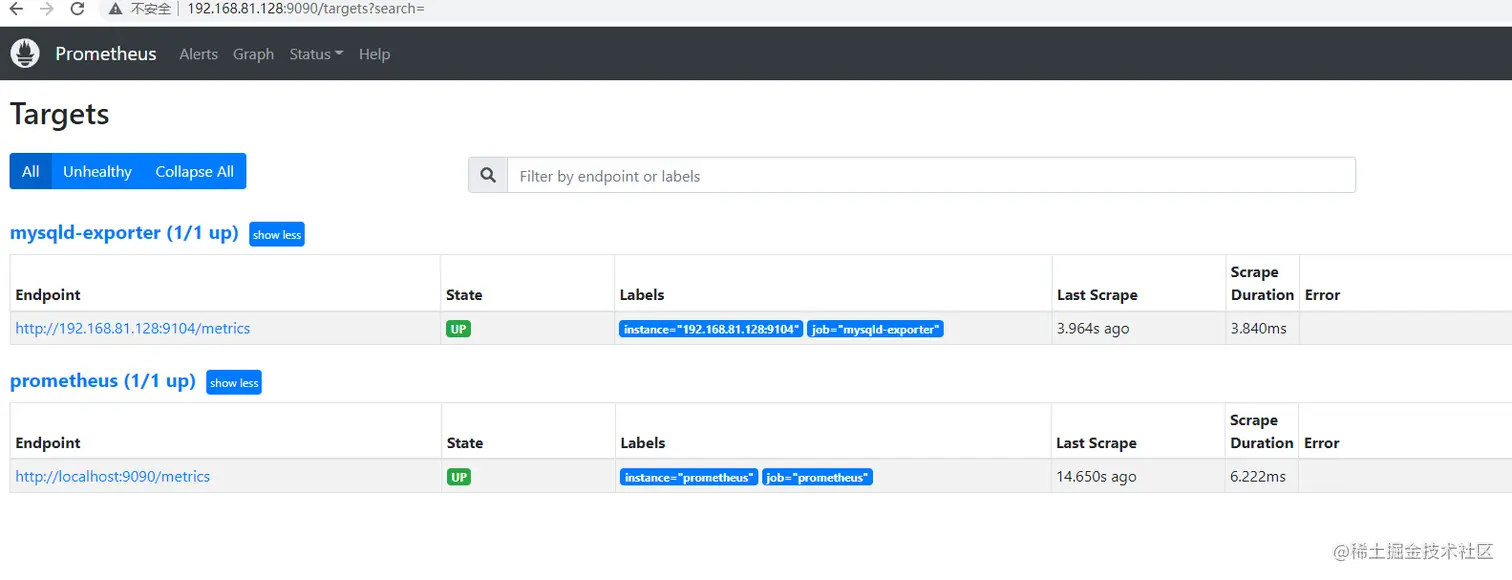Collapse the prometheus group with show less

(234, 382)
